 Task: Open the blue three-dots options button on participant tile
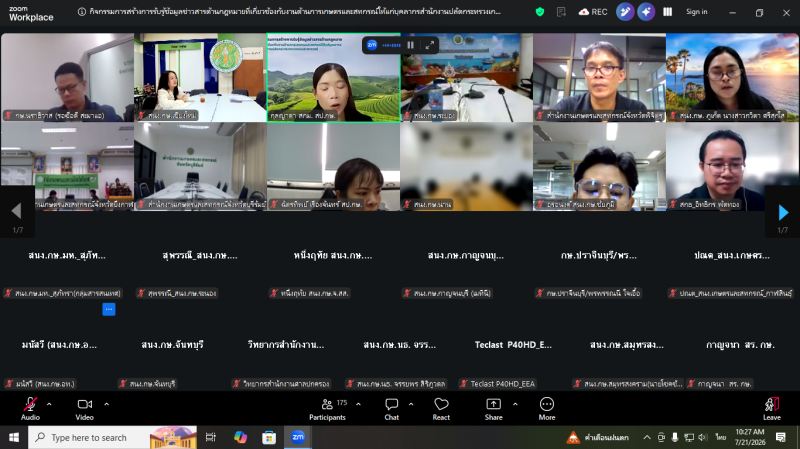pyautogui.click(x=109, y=309)
